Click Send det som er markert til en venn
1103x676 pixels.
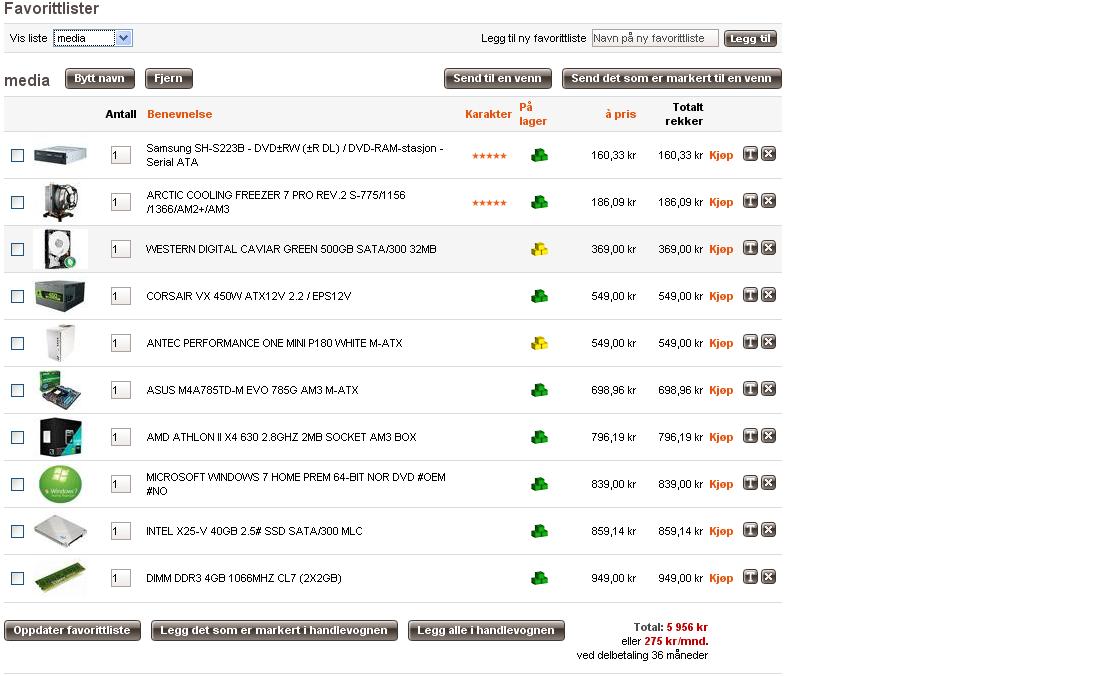pos(671,78)
